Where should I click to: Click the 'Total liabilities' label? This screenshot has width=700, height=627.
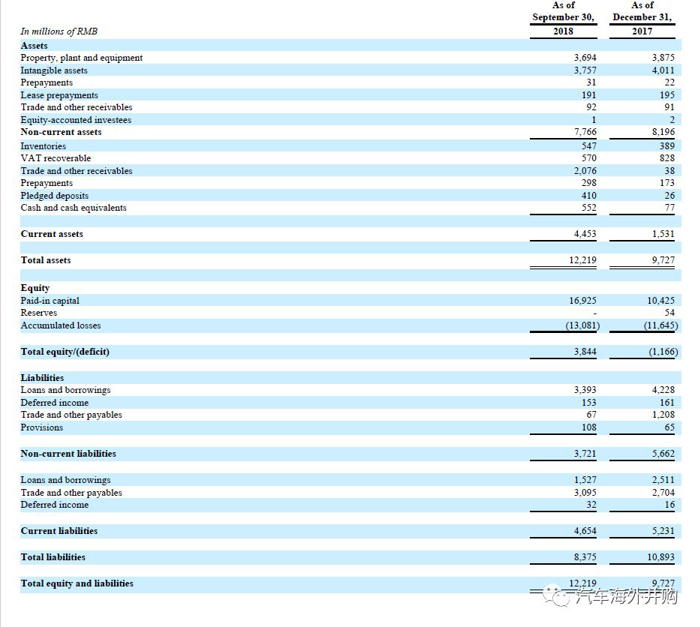[x=53, y=557]
